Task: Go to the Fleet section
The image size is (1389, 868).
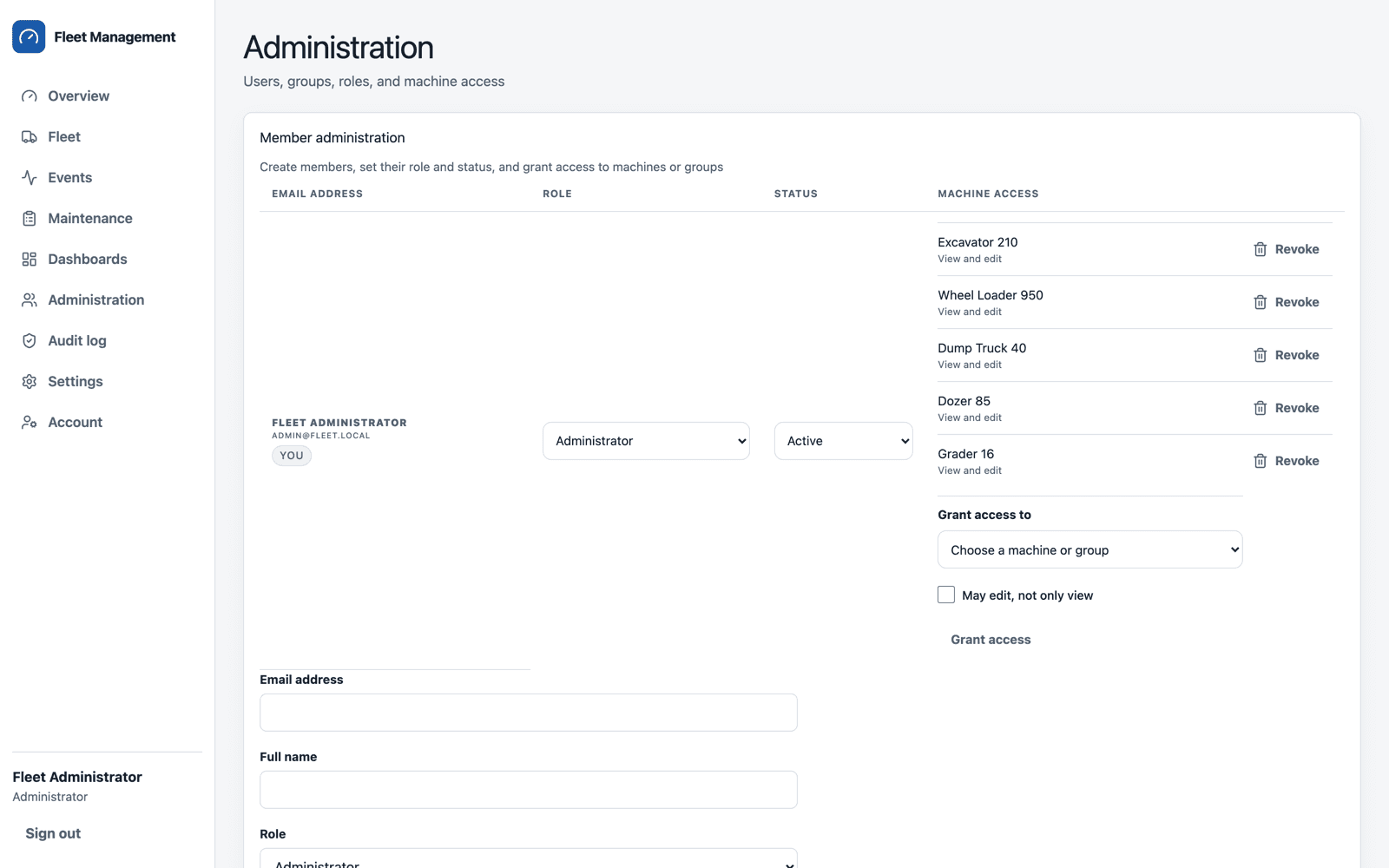Action: [x=108, y=137]
